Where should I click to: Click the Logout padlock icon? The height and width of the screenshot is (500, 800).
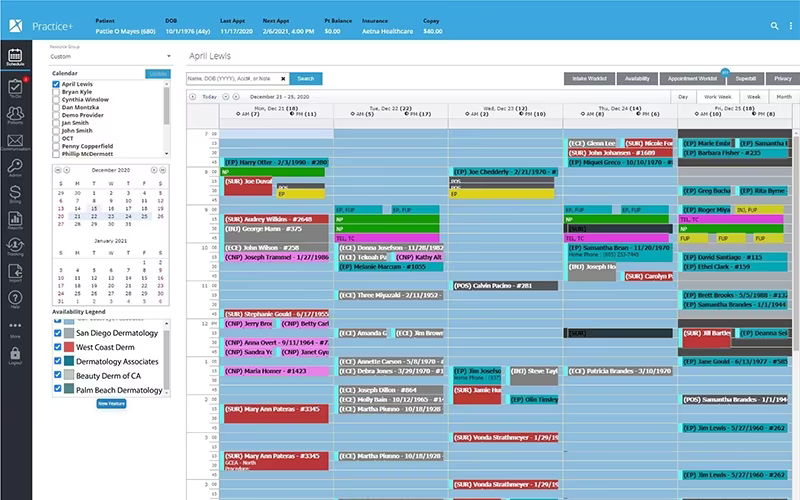click(15, 356)
